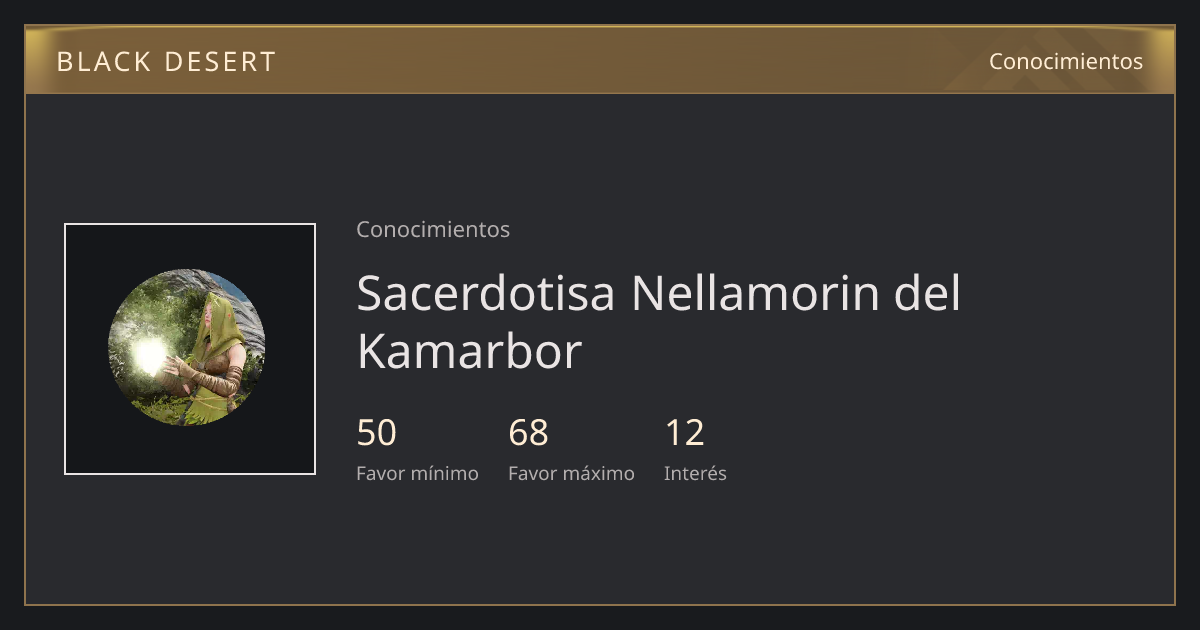Open the Conocimientos link in header
The image size is (1200, 630).
click(1066, 61)
